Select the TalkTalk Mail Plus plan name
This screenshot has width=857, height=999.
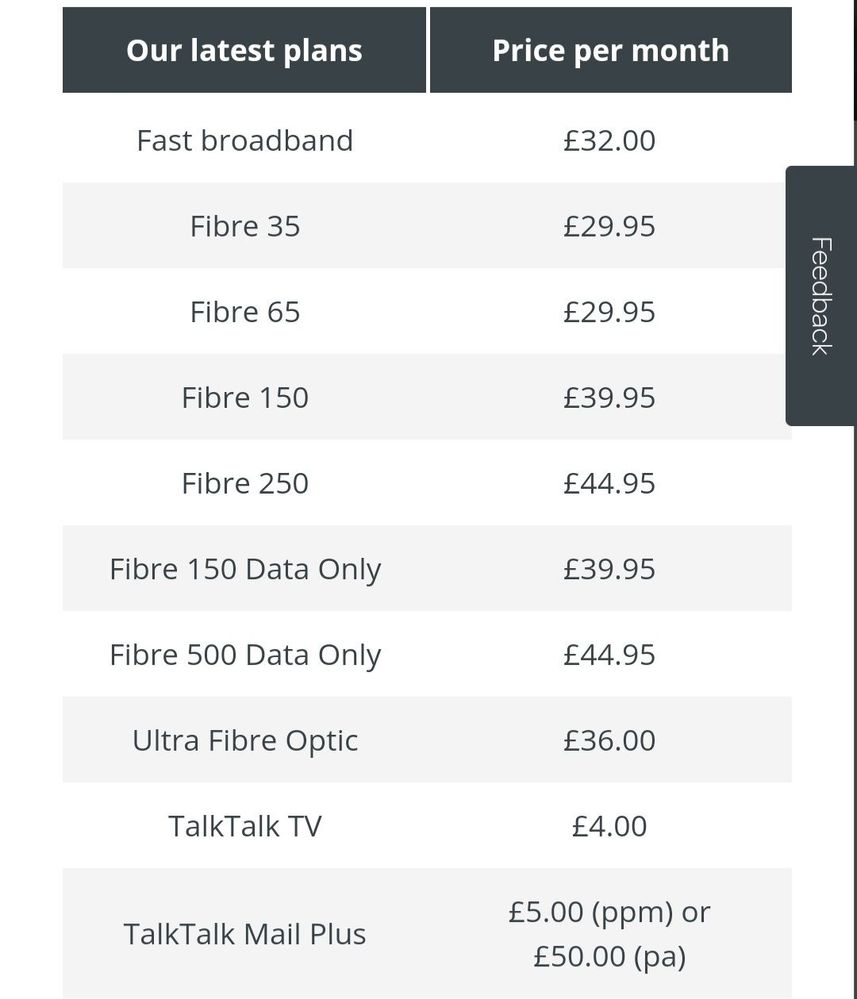point(245,934)
